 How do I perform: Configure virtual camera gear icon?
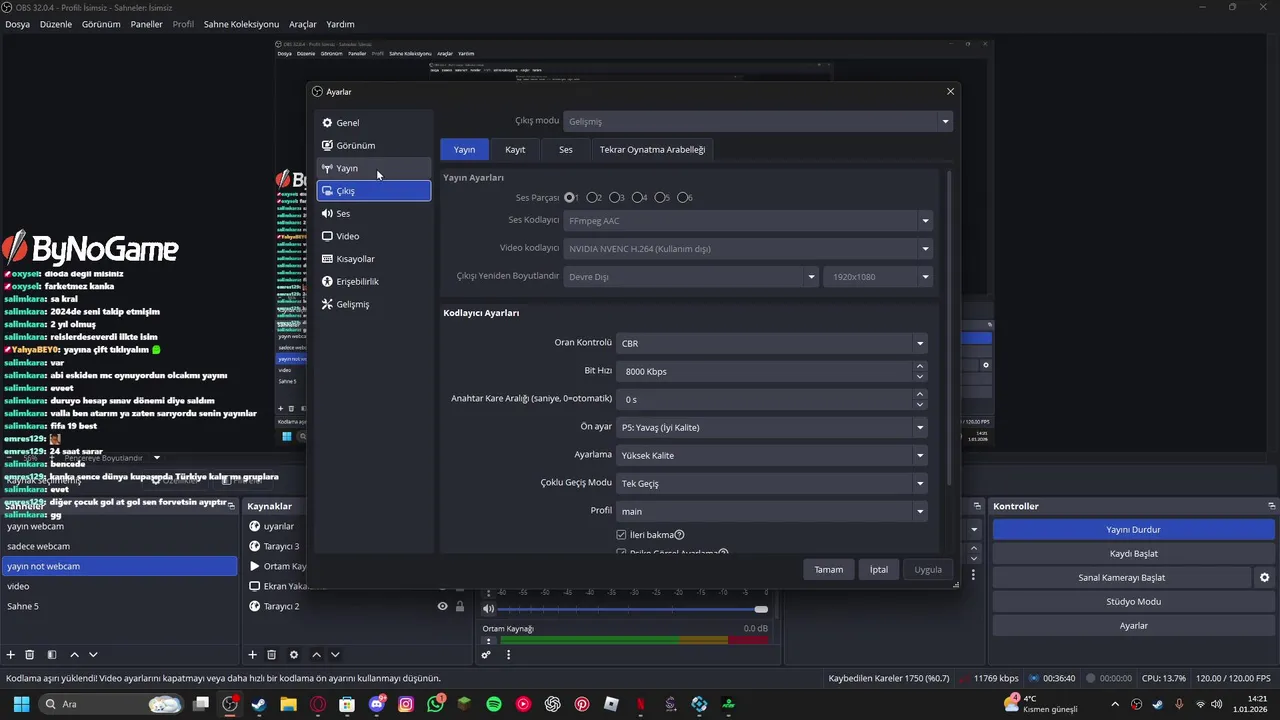click(x=1264, y=577)
